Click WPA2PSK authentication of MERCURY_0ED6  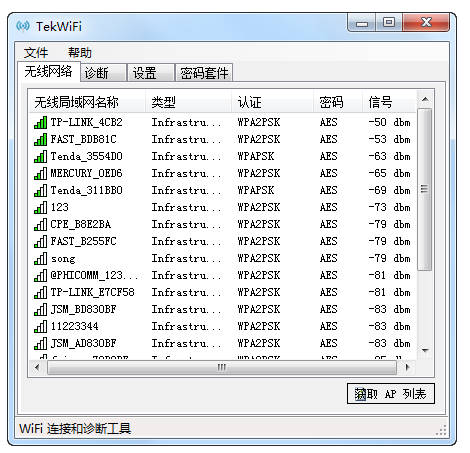coord(259,173)
